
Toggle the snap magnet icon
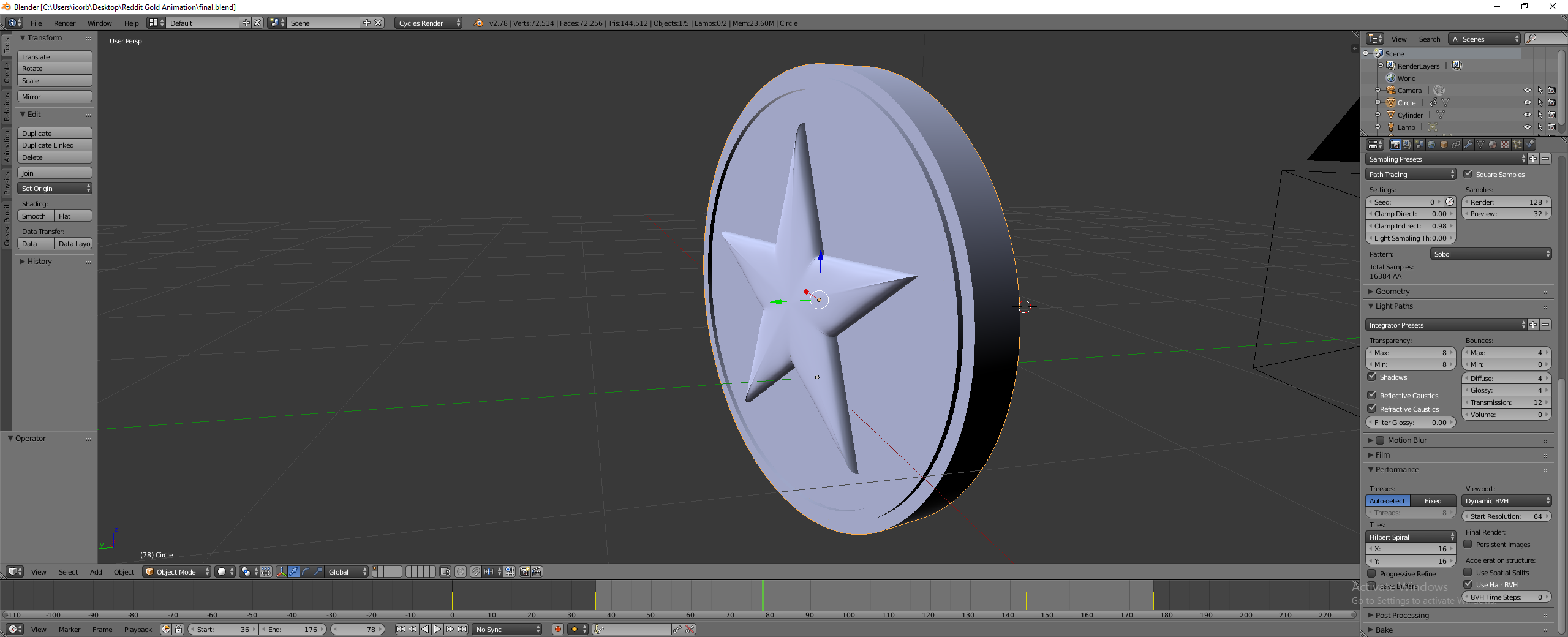click(476, 571)
